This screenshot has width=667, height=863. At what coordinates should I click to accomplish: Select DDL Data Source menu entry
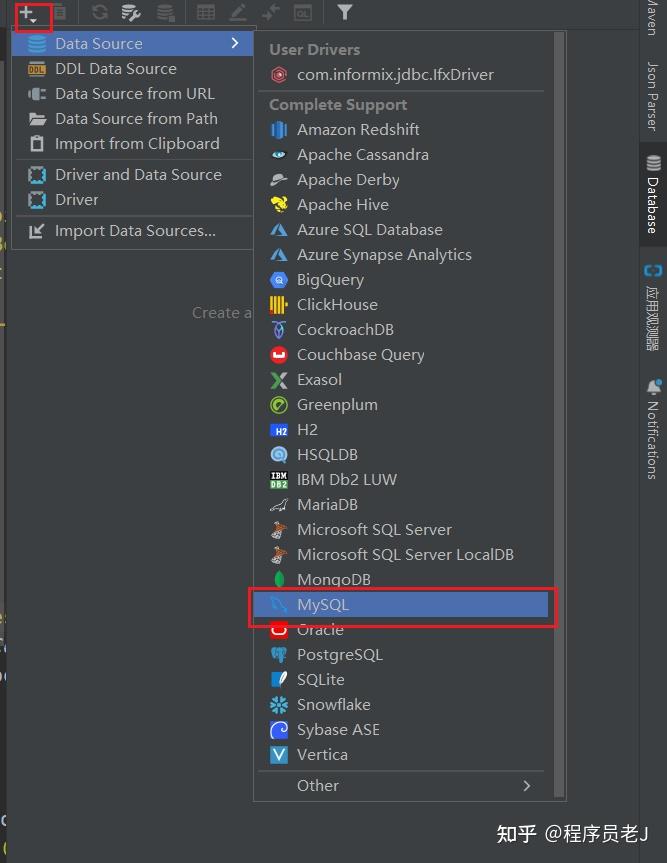coord(115,69)
